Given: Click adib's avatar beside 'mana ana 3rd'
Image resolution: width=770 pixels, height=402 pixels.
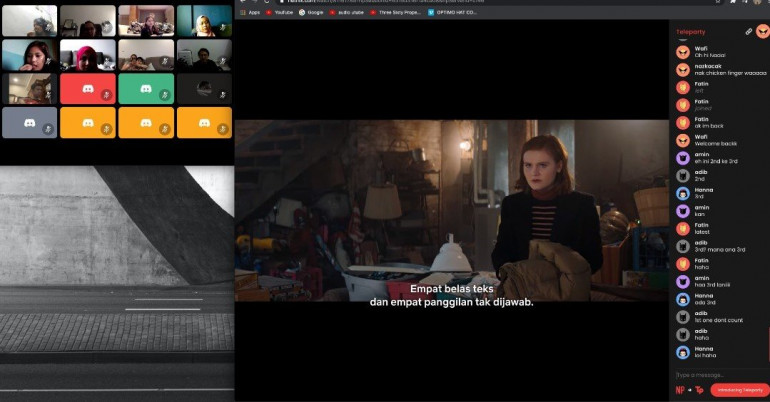Looking at the screenshot, I should (x=683, y=246).
